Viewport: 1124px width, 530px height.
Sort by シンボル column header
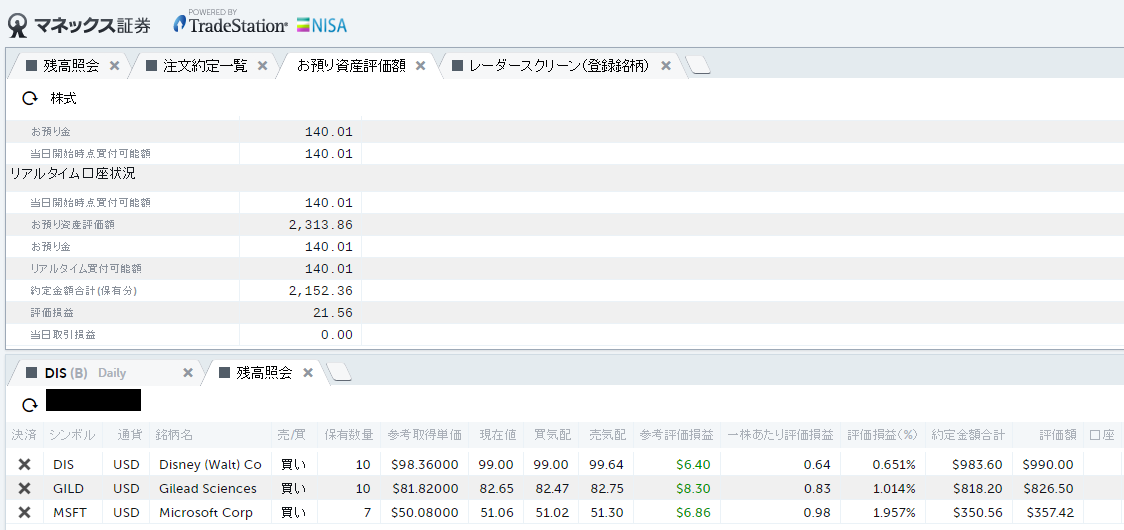72,435
